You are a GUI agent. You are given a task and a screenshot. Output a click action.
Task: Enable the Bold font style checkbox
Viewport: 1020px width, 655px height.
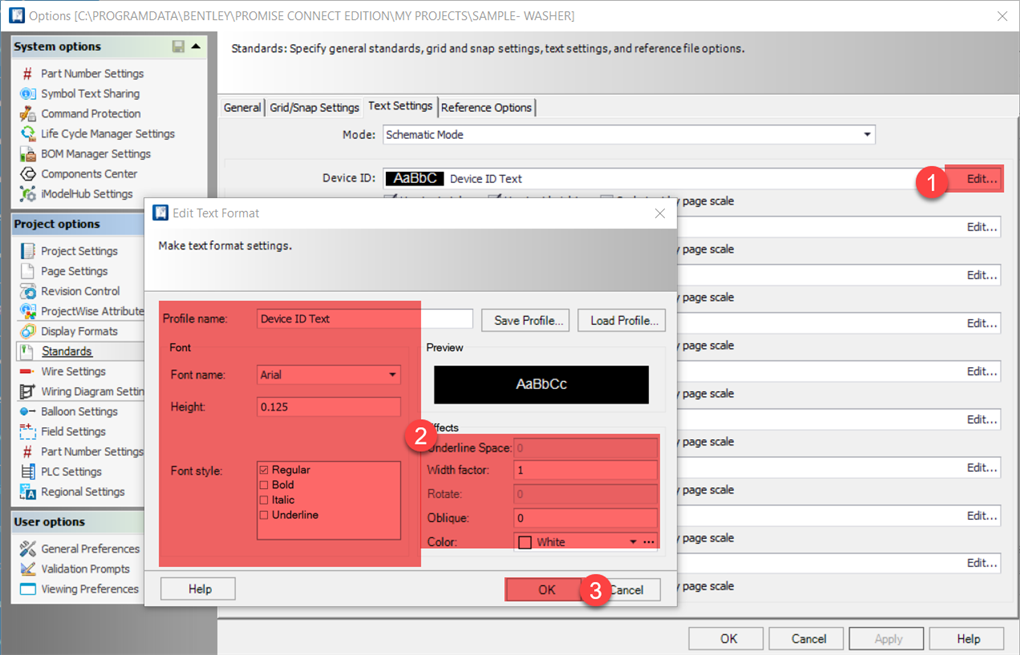point(263,485)
